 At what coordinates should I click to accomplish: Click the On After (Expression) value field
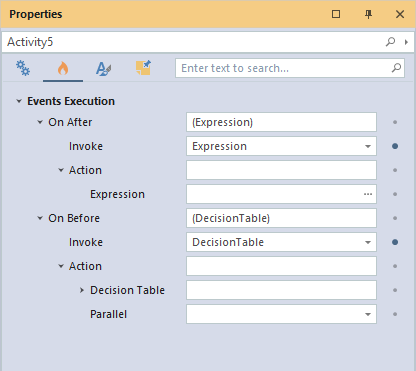(281, 122)
